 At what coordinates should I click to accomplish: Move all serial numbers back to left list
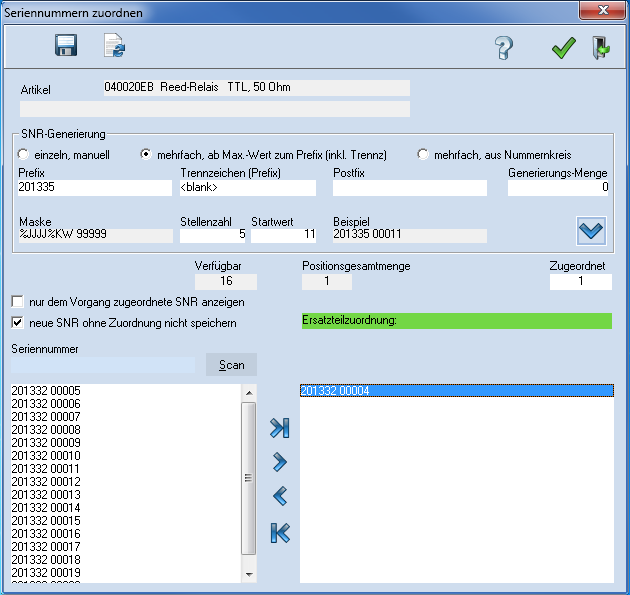coord(280,533)
